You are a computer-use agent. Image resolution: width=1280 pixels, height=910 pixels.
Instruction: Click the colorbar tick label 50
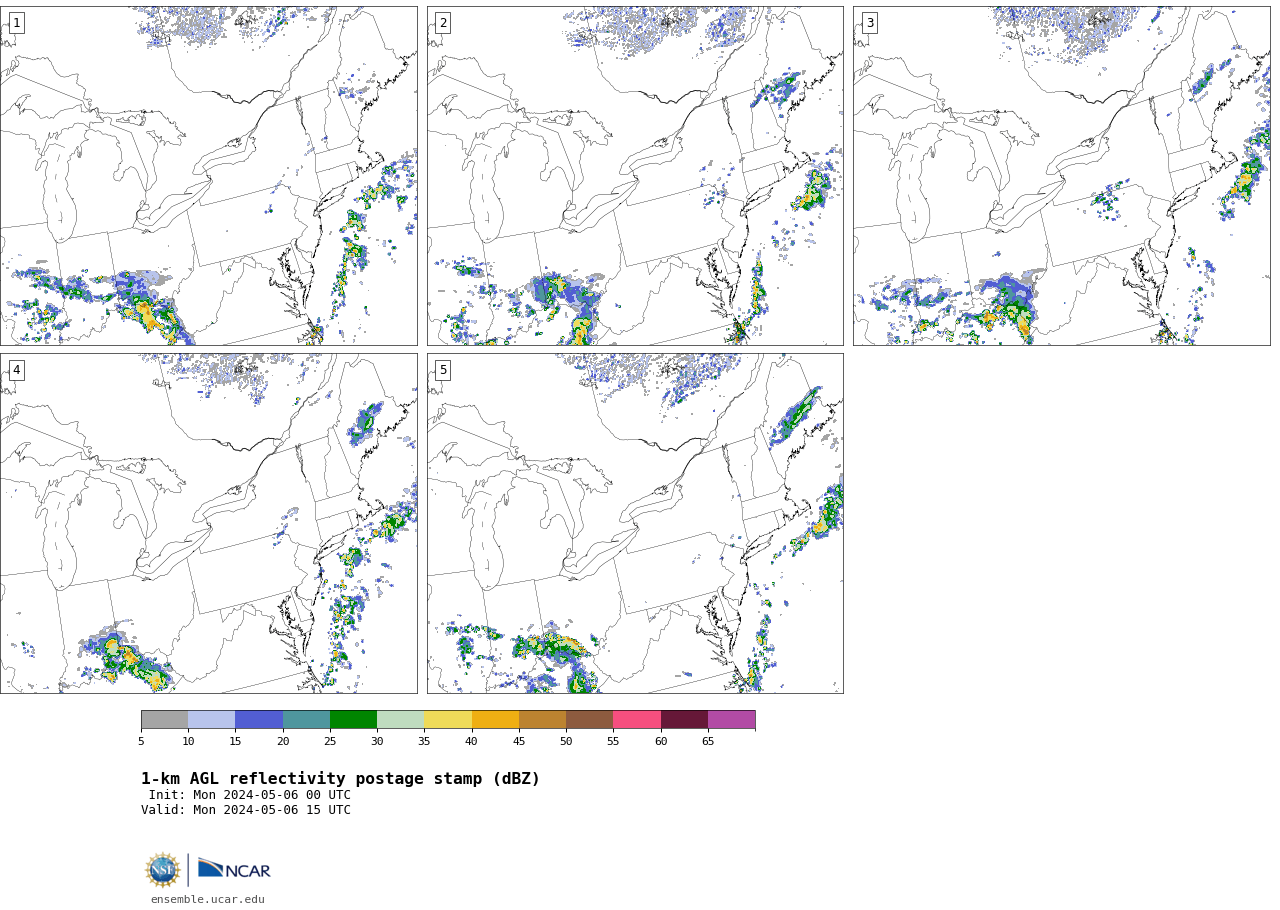coord(566,742)
